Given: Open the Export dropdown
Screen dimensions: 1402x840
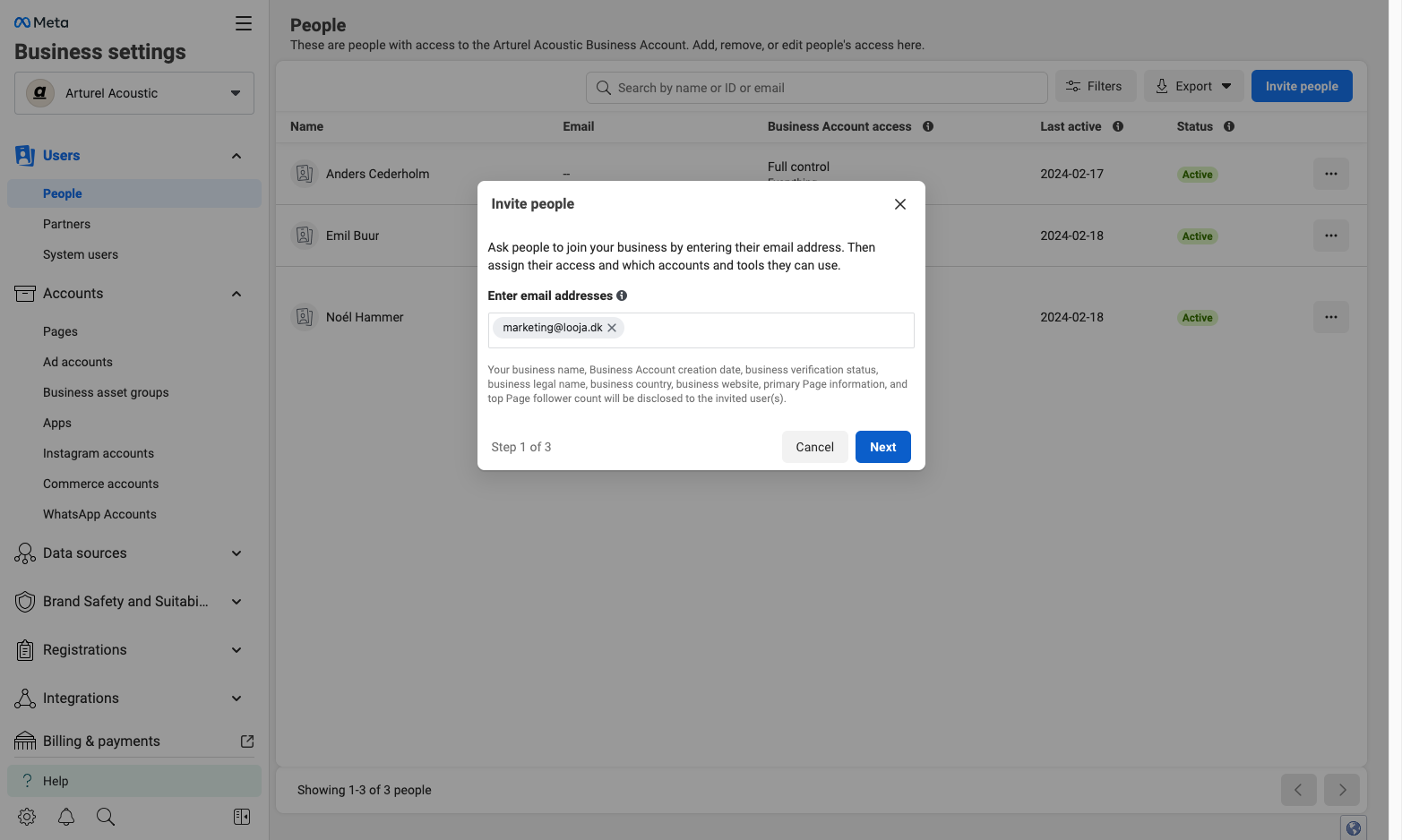Looking at the screenshot, I should pos(1193,86).
